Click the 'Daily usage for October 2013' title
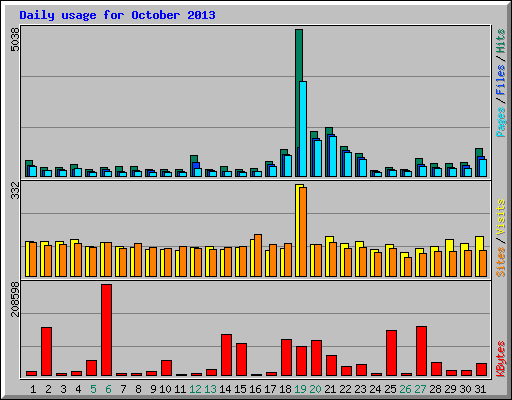This screenshot has width=512, height=400. [117, 15]
